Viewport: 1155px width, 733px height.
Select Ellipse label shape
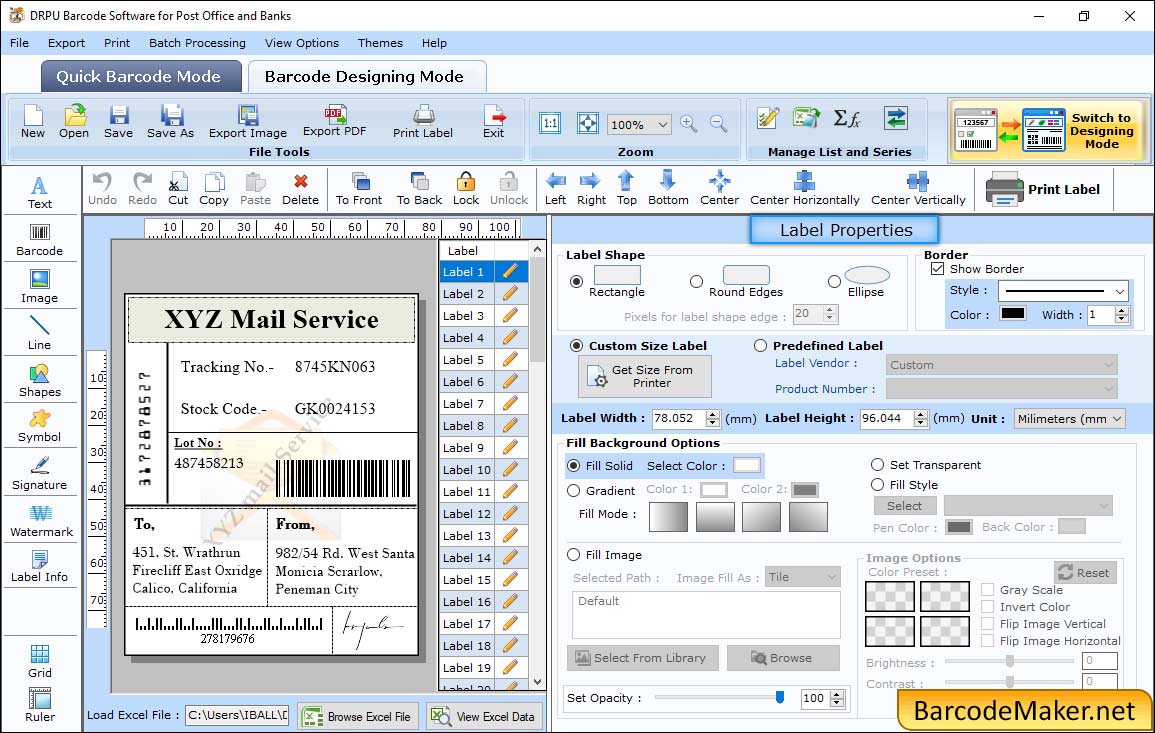click(834, 281)
